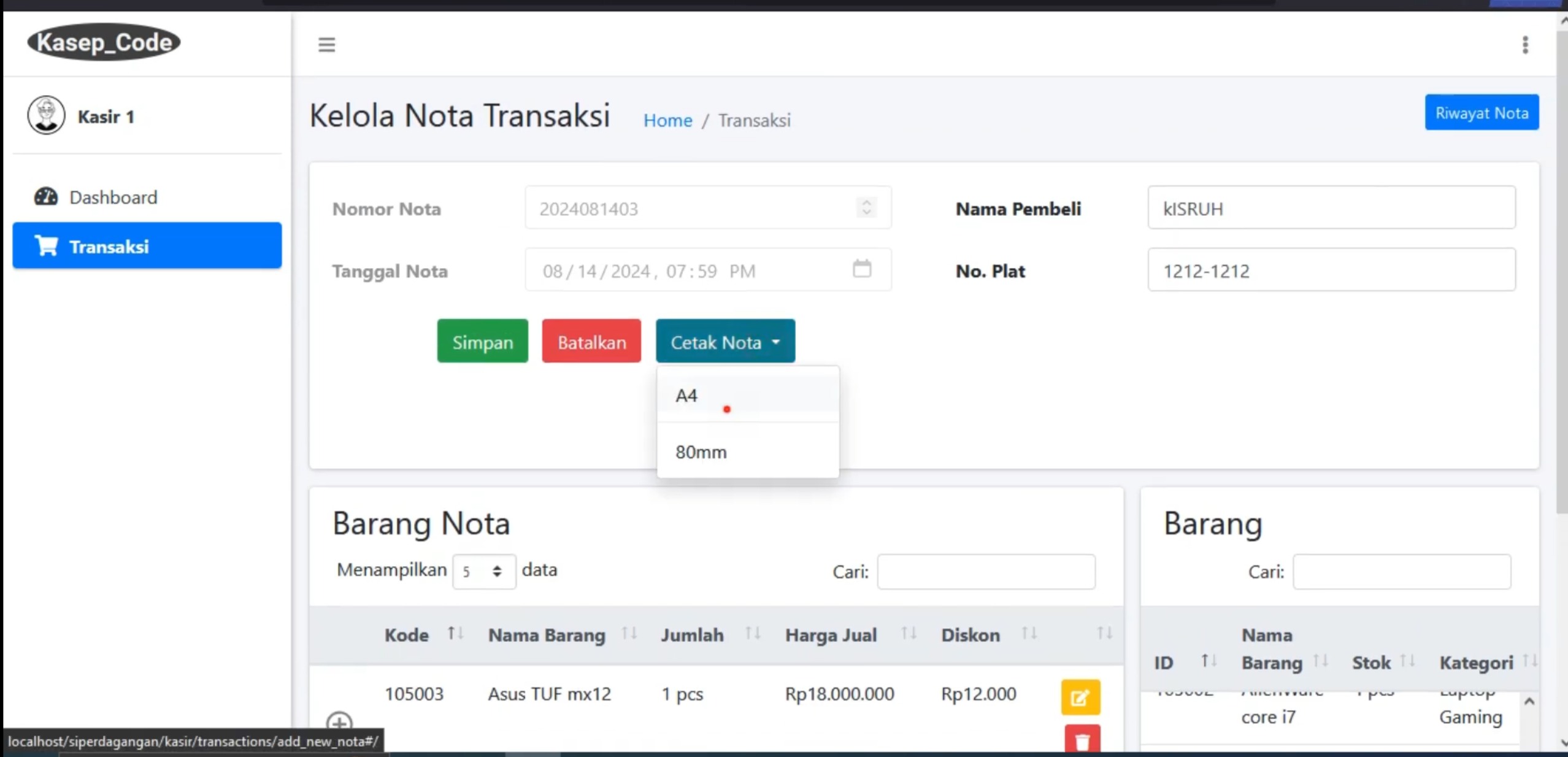Click the Barang table scroll-up arrow
The height and width of the screenshot is (757, 1568).
pyautogui.click(x=1529, y=701)
